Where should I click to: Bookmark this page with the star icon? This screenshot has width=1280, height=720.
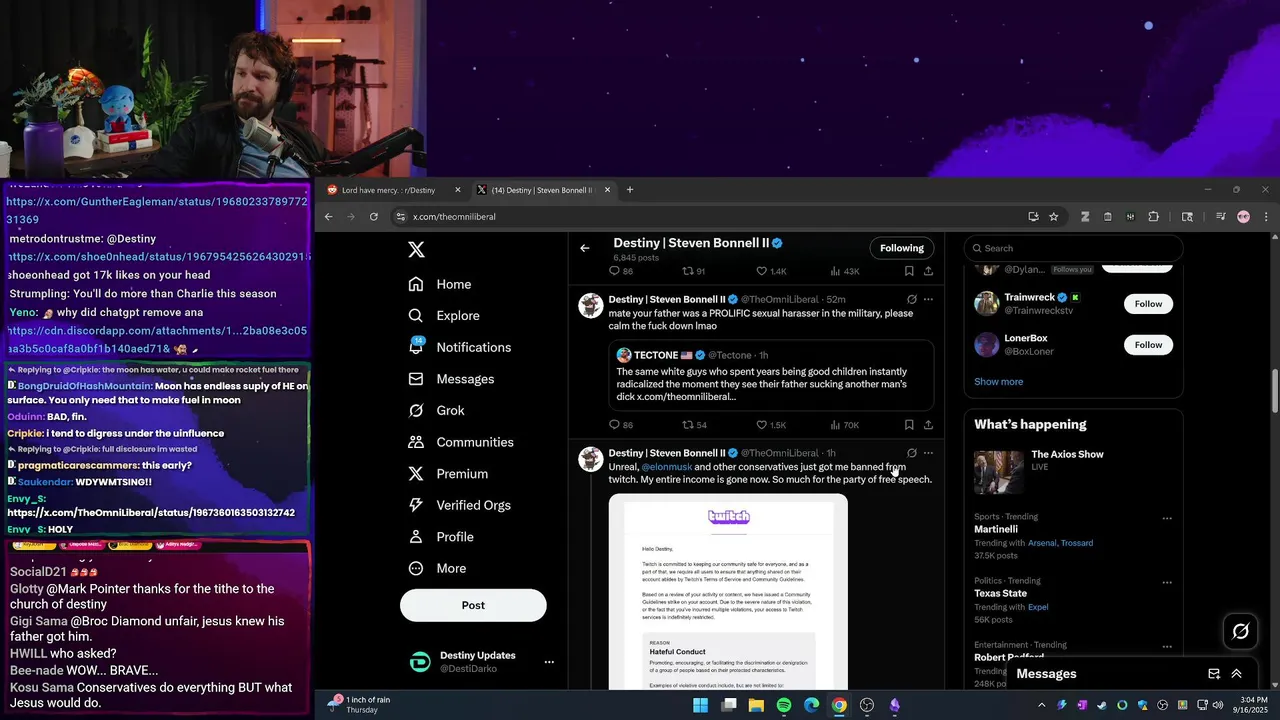1054,217
